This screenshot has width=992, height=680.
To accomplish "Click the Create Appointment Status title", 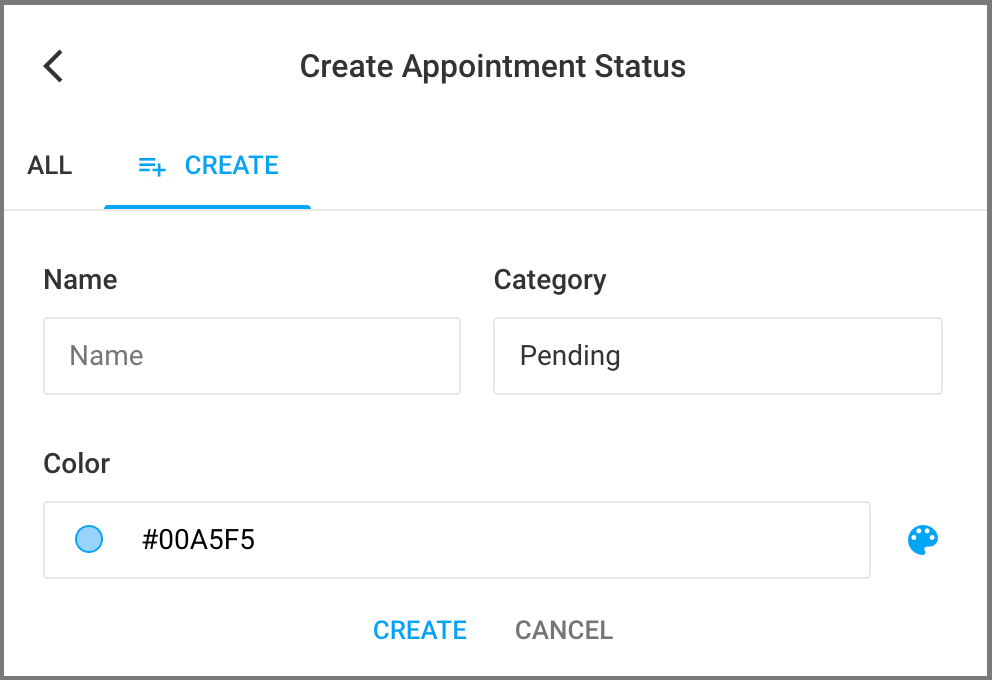I will point(492,66).
